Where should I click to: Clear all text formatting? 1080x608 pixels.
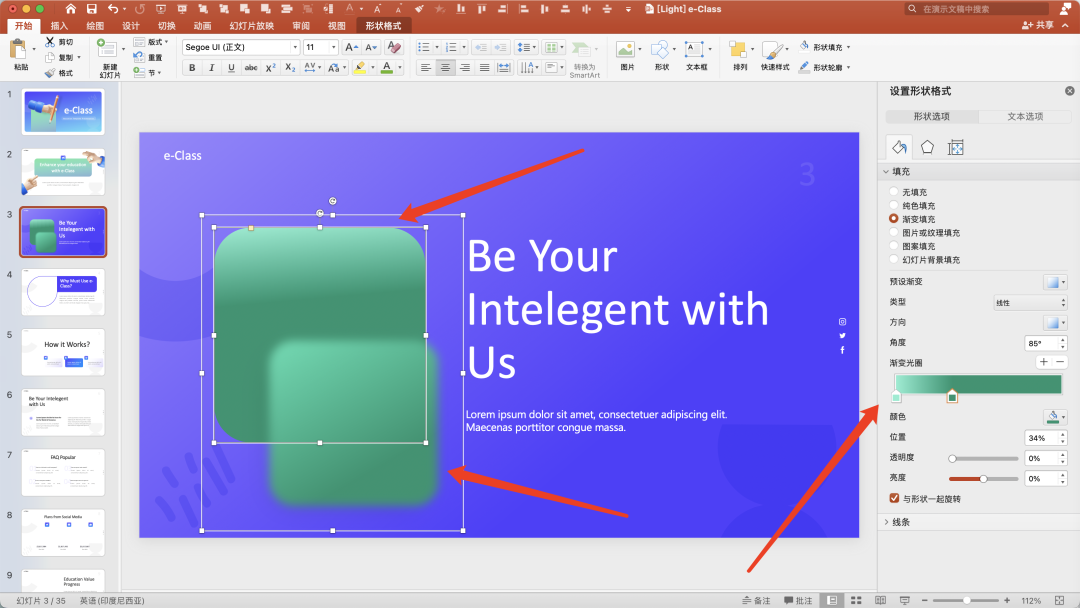tap(395, 47)
